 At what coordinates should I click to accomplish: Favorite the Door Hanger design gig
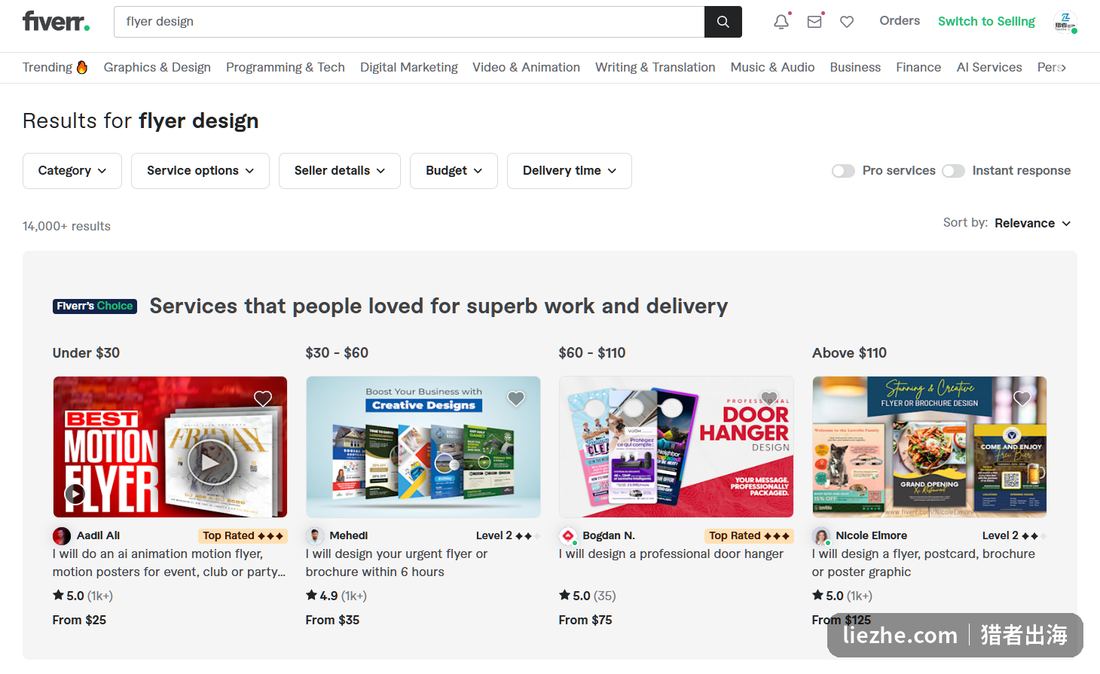[x=770, y=398]
